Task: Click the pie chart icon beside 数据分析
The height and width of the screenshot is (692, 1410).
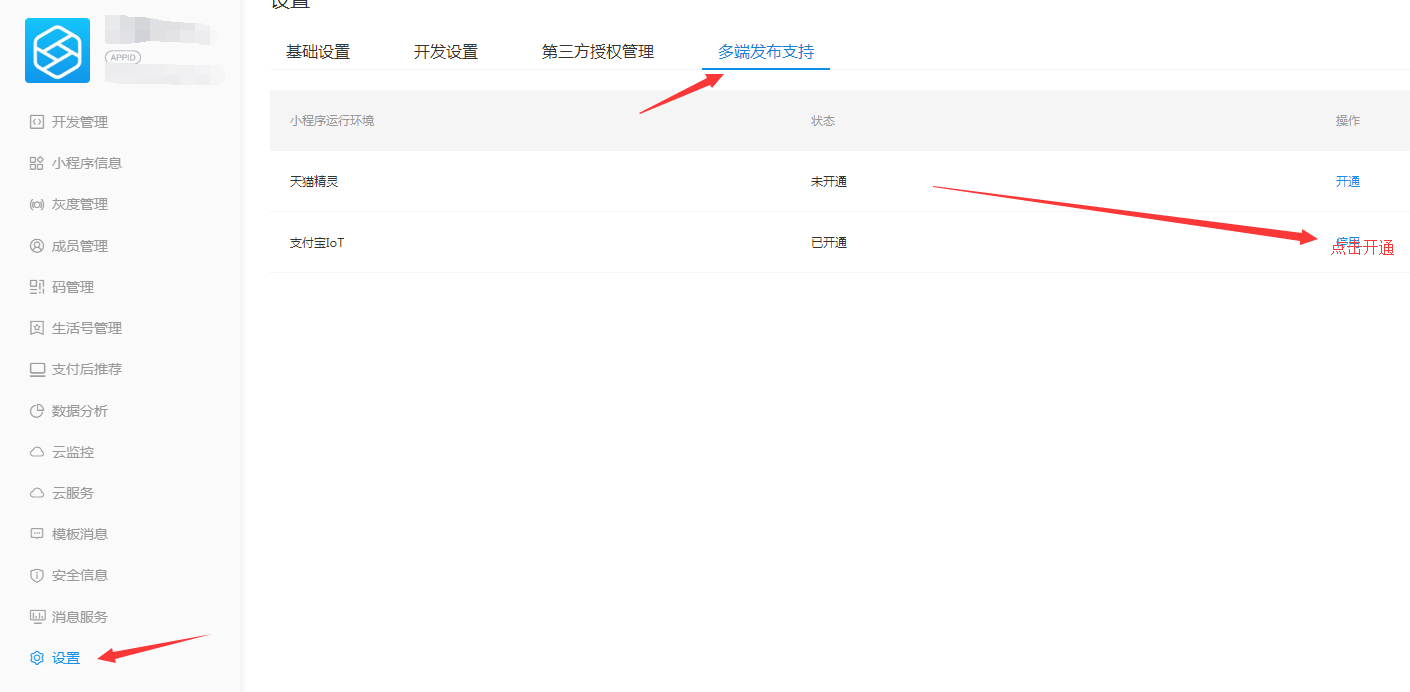Action: (37, 411)
